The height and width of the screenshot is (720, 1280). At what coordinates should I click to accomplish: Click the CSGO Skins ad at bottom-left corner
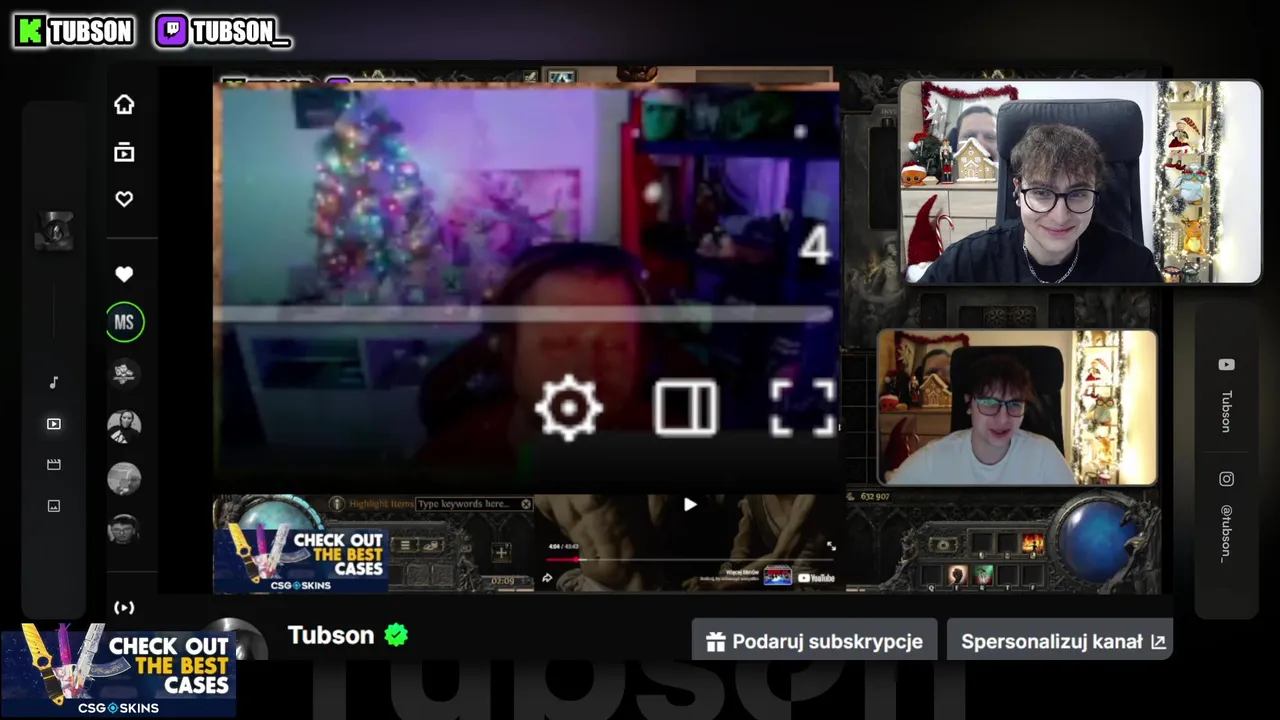[118, 670]
